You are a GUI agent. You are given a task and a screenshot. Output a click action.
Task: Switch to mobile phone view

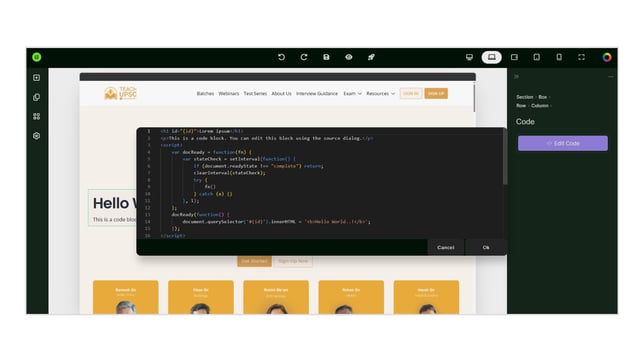559,57
